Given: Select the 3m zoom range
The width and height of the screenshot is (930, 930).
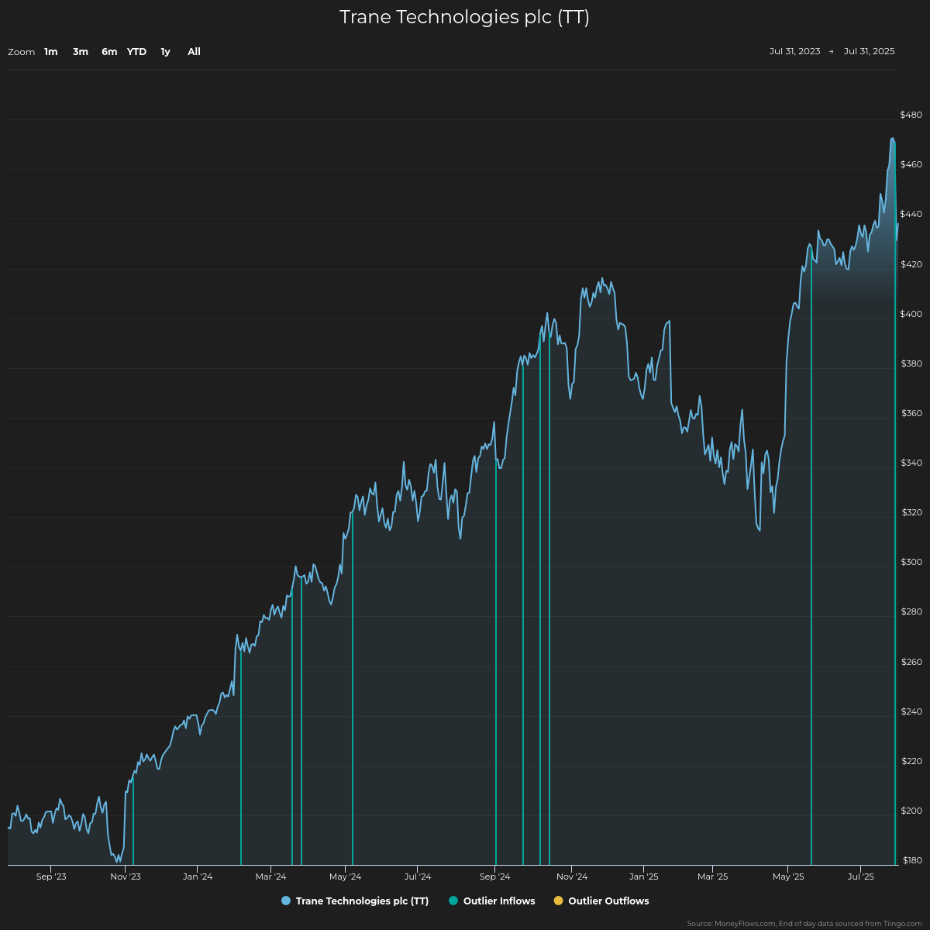Looking at the screenshot, I should tap(81, 52).
